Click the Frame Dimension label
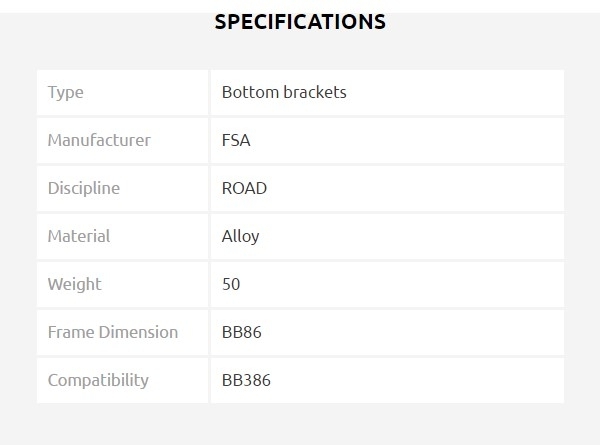Screen dimensions: 600x445 click(x=113, y=332)
